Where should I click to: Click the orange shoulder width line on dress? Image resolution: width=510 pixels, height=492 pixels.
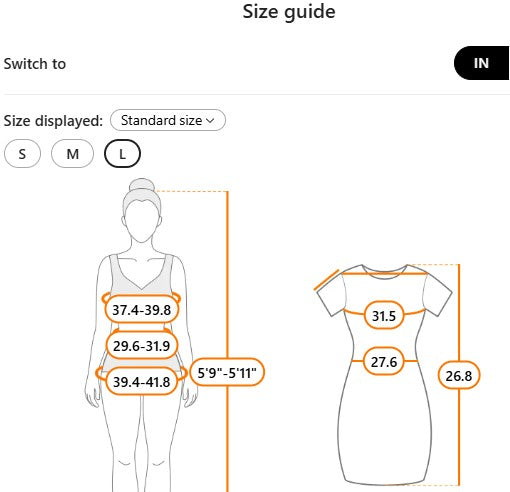tap(384, 274)
